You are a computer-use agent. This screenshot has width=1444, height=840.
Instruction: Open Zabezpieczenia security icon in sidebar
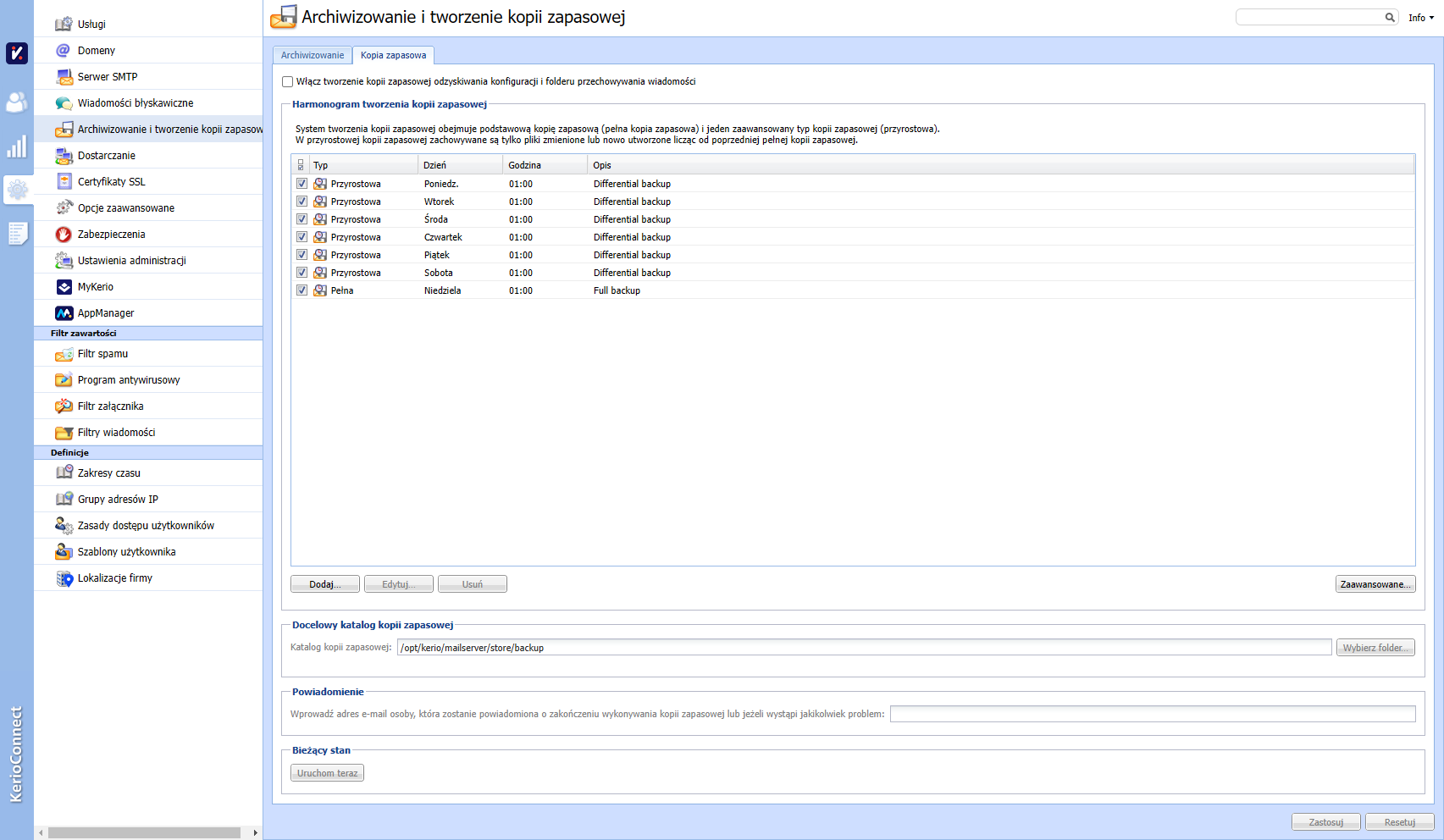(x=64, y=235)
